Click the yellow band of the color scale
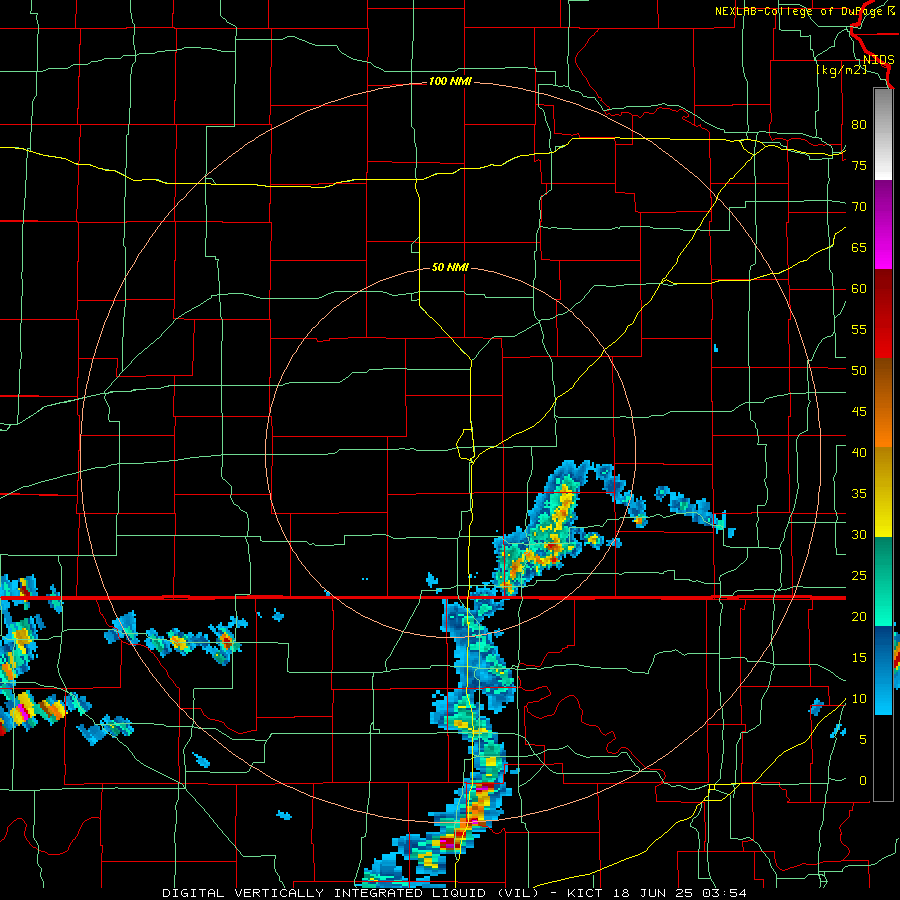The image size is (900, 900). 883,492
